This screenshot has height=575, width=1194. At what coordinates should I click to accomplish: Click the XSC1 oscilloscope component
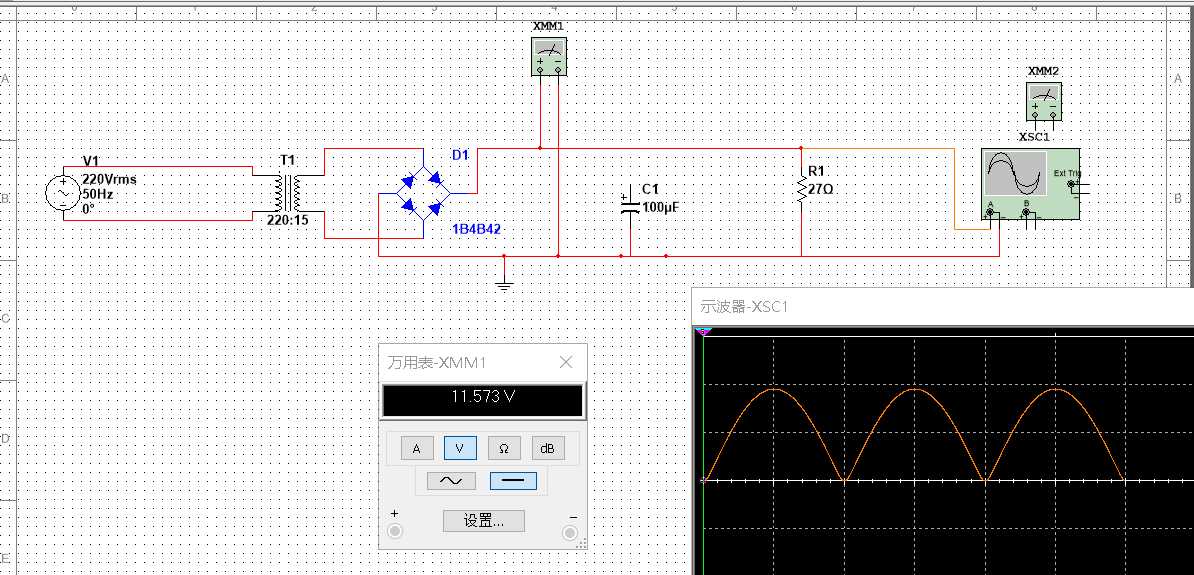(1030, 184)
